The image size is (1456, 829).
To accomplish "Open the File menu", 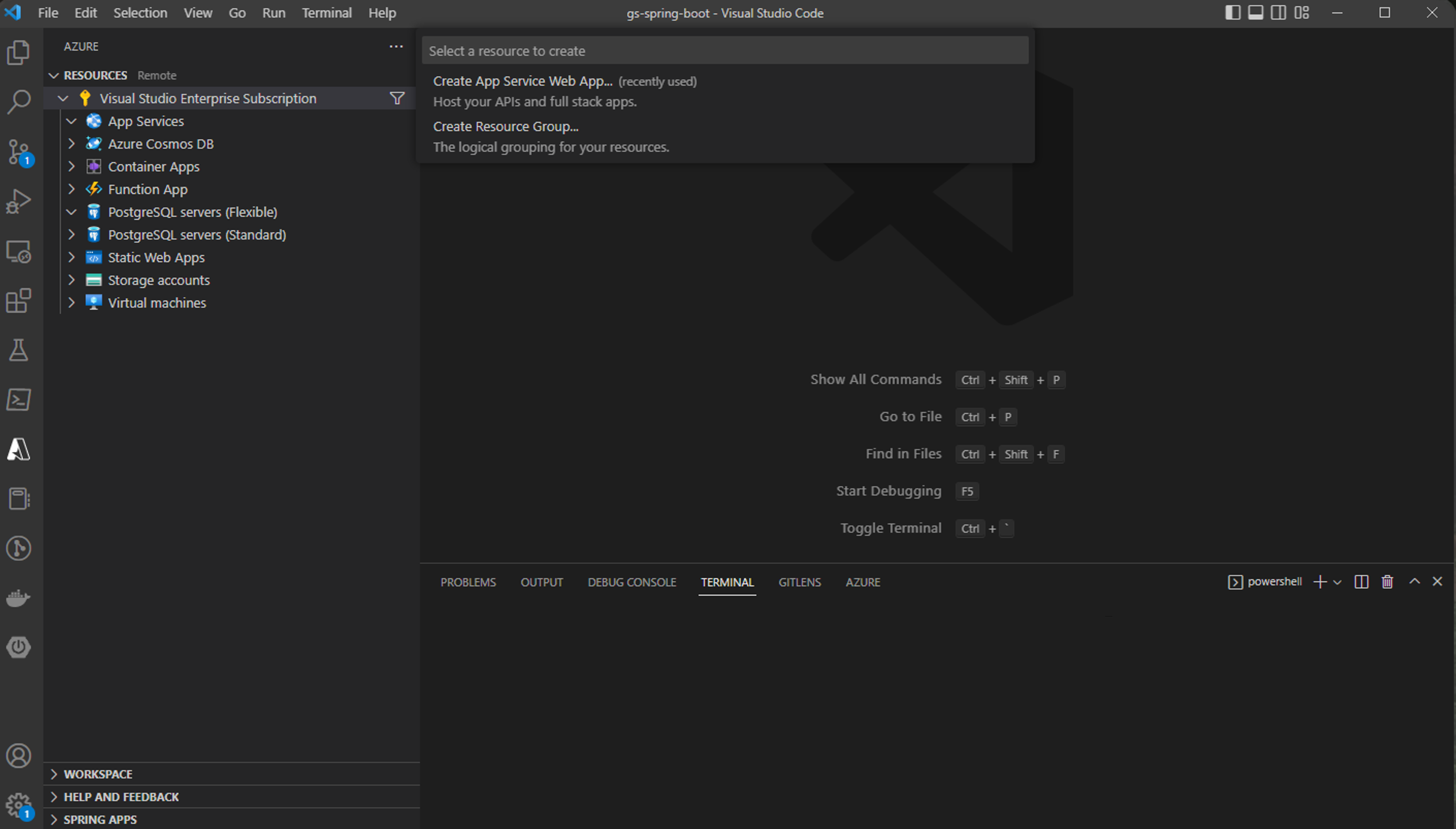I will 48,13.
